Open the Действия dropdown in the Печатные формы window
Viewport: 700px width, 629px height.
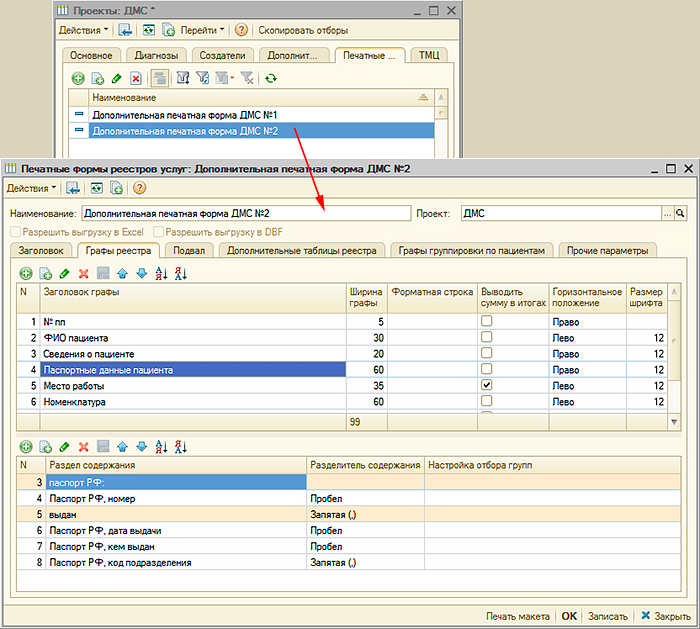click(x=31, y=187)
